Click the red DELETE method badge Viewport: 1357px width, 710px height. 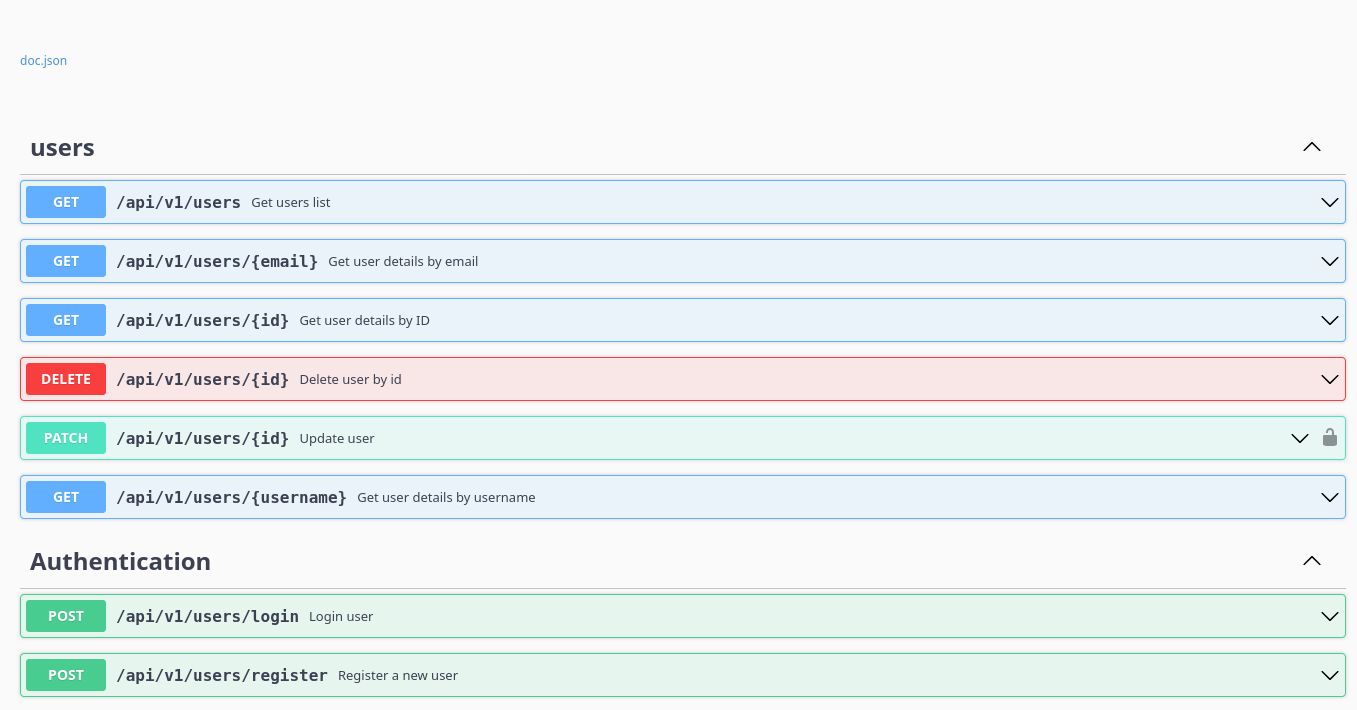click(x=66, y=379)
